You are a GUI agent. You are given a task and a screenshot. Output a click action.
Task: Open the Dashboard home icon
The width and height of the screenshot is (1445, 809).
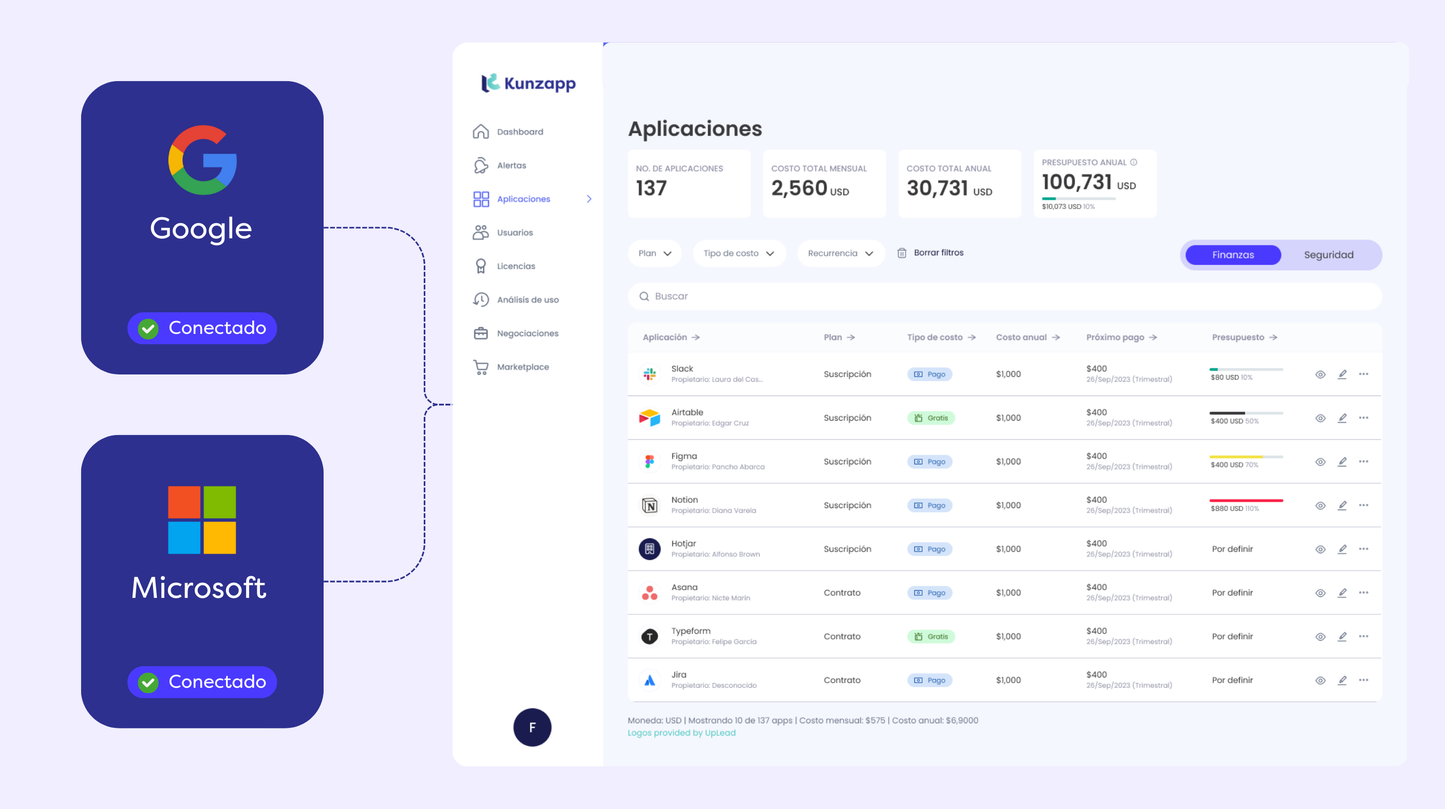click(x=481, y=132)
